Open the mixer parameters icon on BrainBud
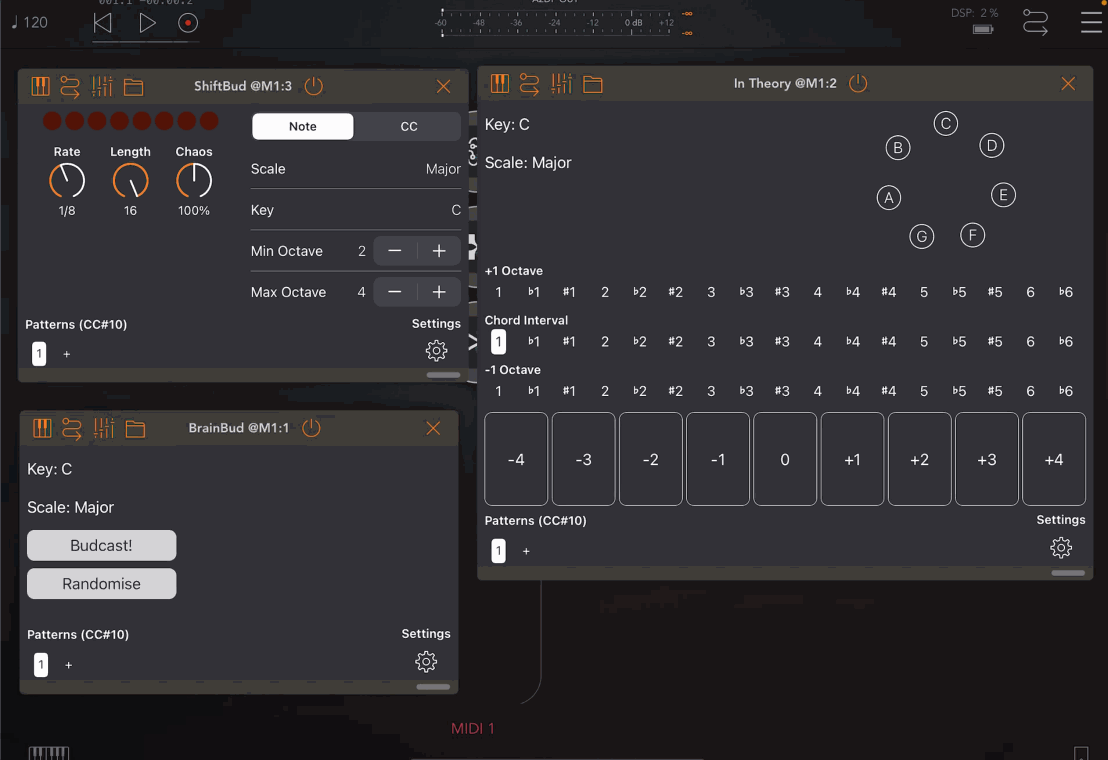1108x760 pixels. point(103,427)
